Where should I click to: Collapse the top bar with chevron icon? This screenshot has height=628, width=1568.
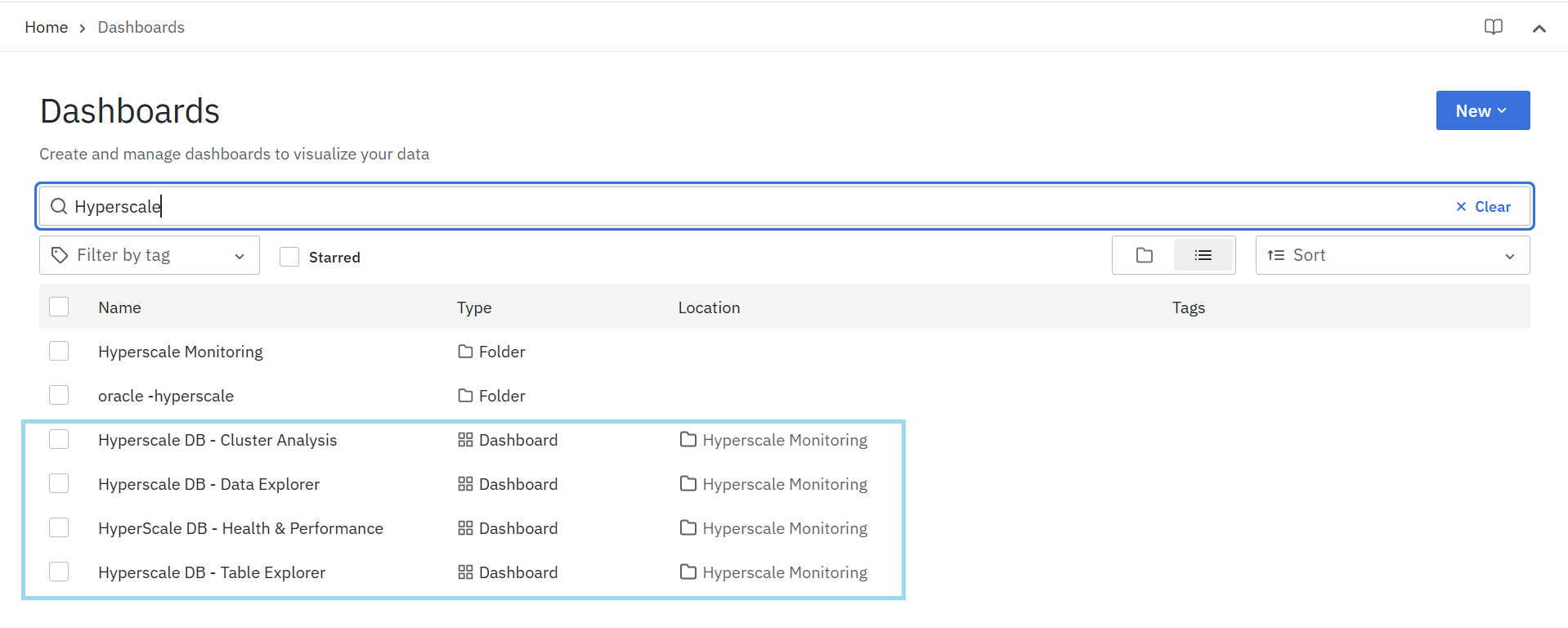1539,29
